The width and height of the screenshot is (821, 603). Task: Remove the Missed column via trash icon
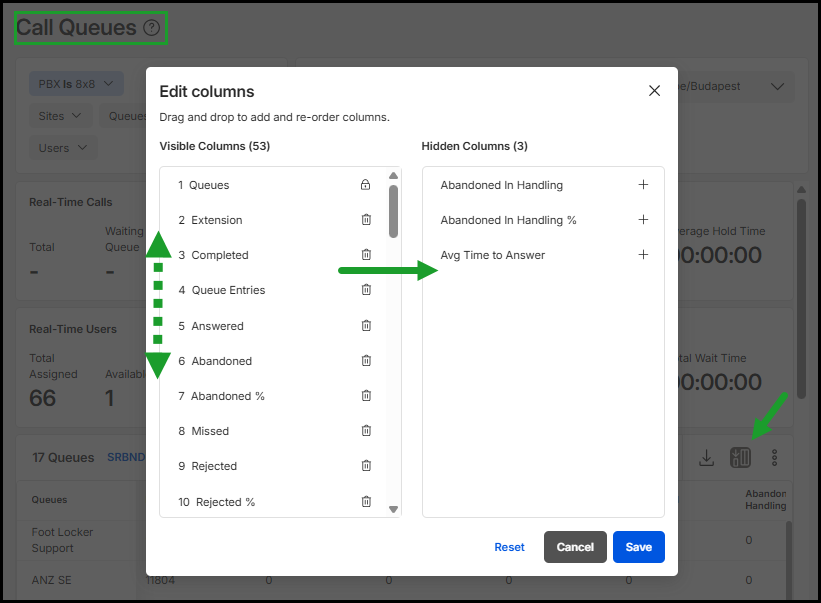(x=366, y=431)
